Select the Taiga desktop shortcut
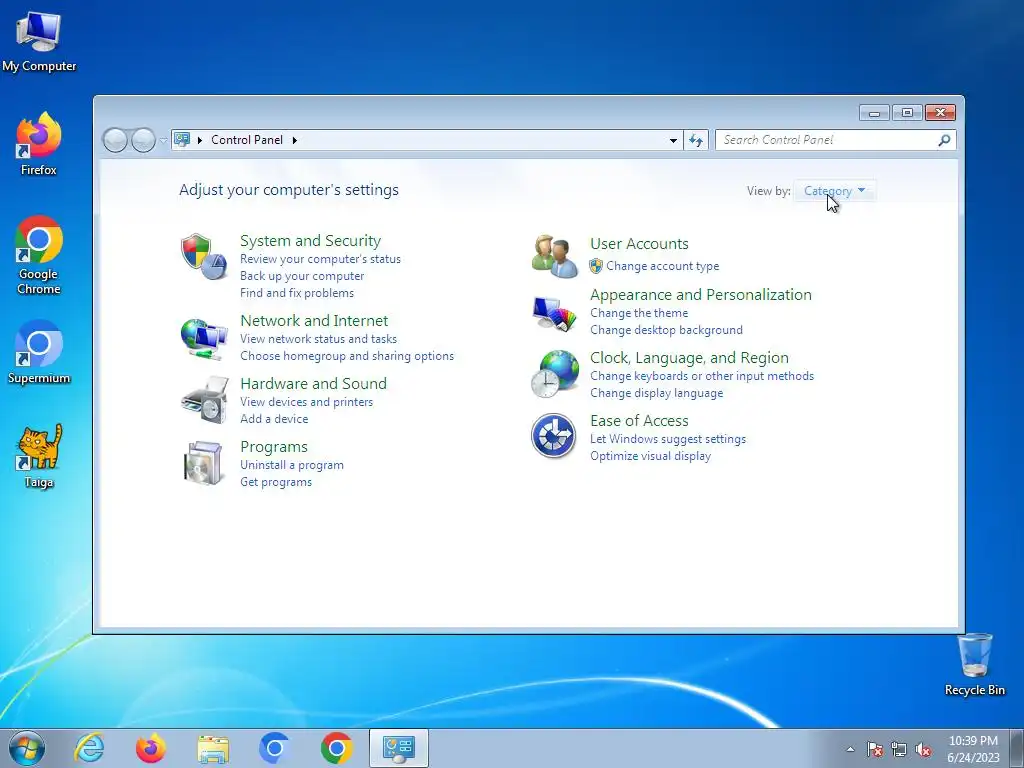Viewport: 1024px width, 768px height. (x=39, y=456)
